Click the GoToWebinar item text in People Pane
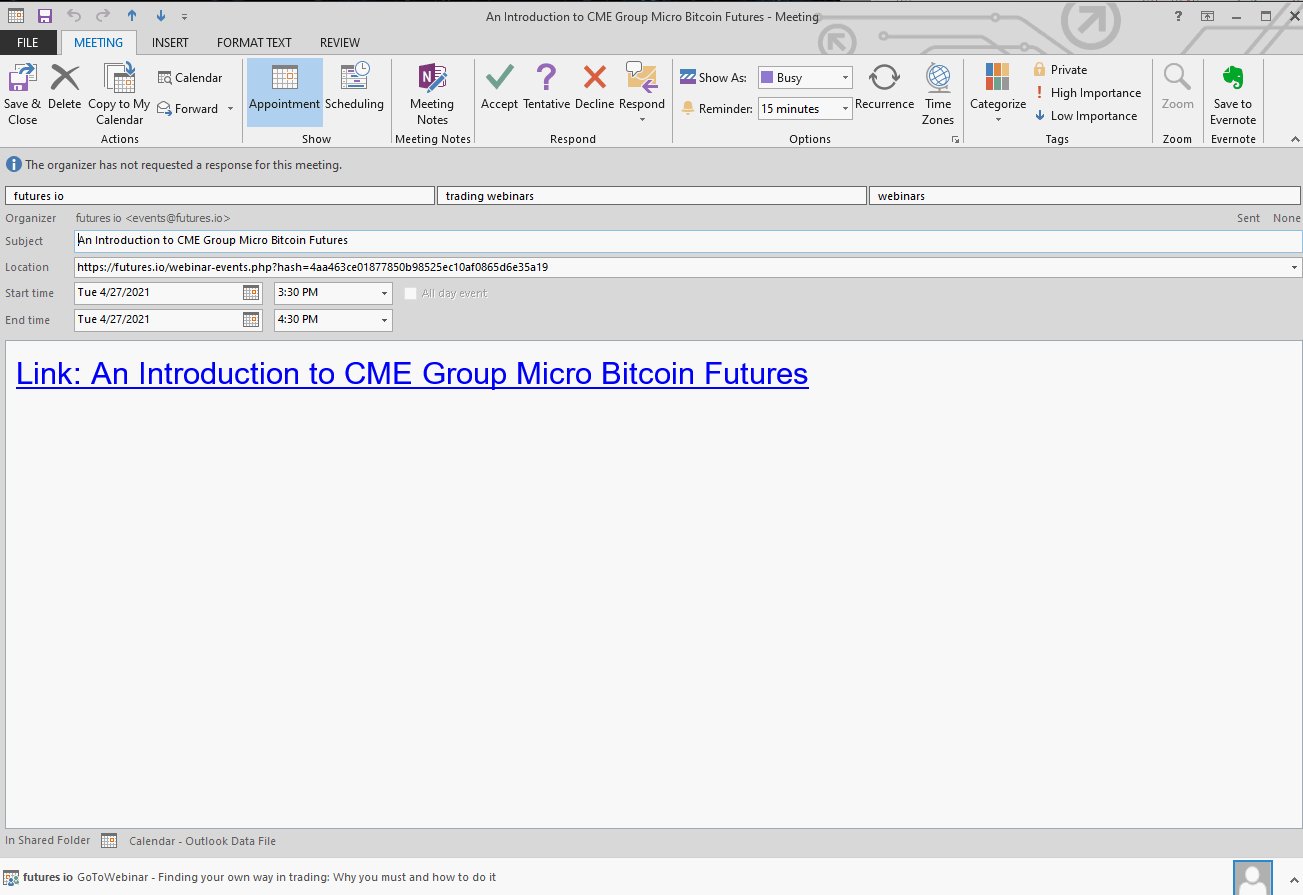Viewport: 1303px width, 895px height. pyautogui.click(x=286, y=877)
